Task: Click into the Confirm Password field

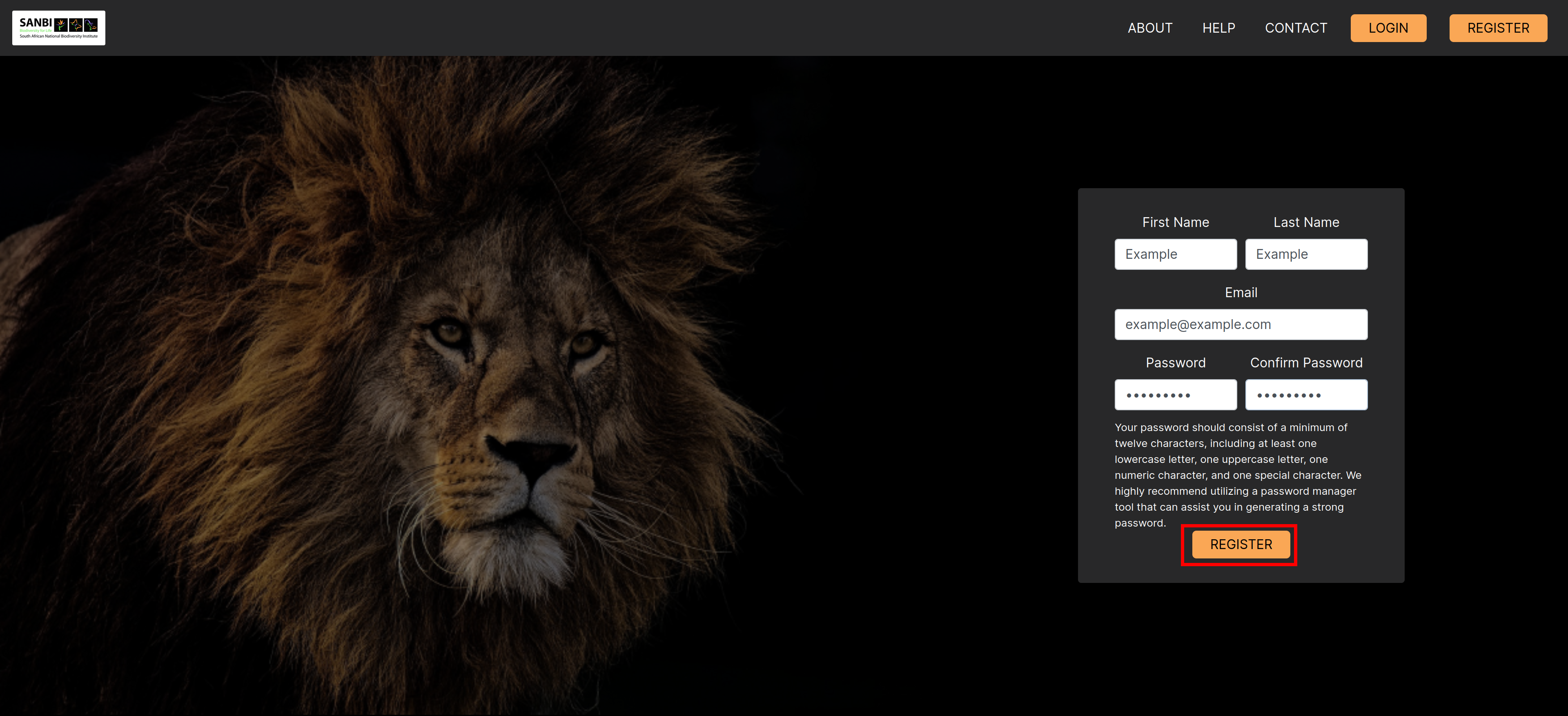Action: point(1306,395)
